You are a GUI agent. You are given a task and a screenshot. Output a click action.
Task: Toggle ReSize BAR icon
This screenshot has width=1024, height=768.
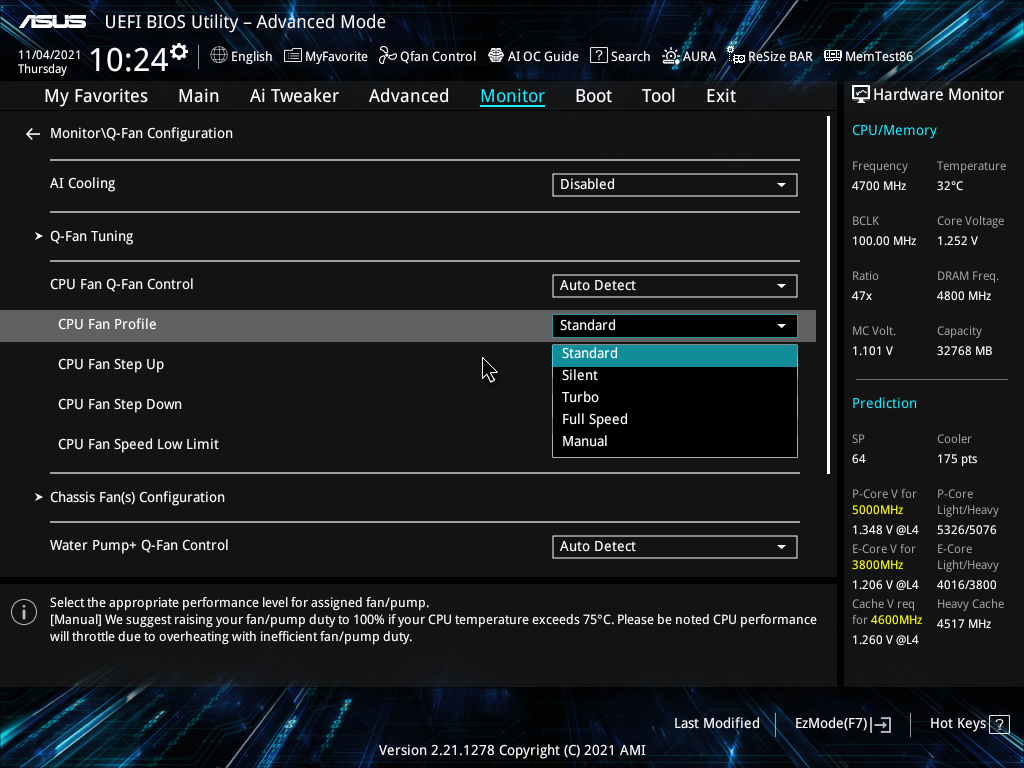point(736,56)
